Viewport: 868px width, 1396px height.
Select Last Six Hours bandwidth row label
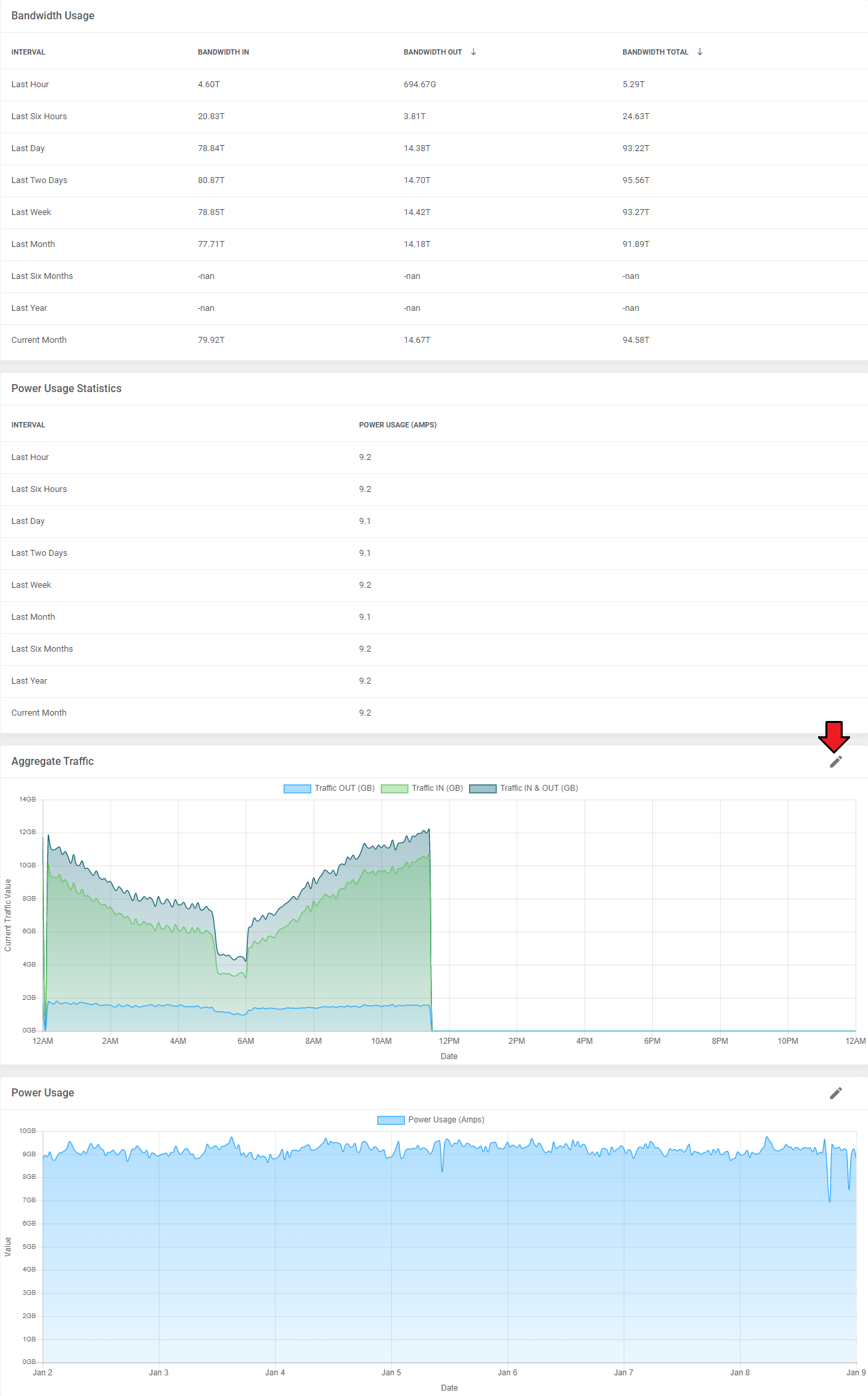coord(39,116)
